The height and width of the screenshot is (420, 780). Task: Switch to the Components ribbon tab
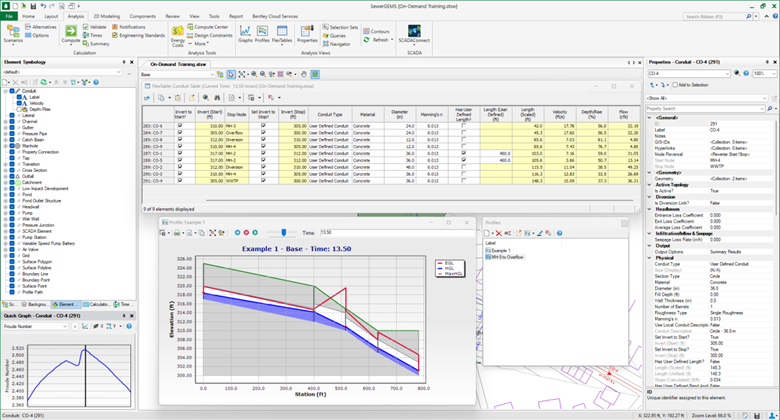(142, 16)
